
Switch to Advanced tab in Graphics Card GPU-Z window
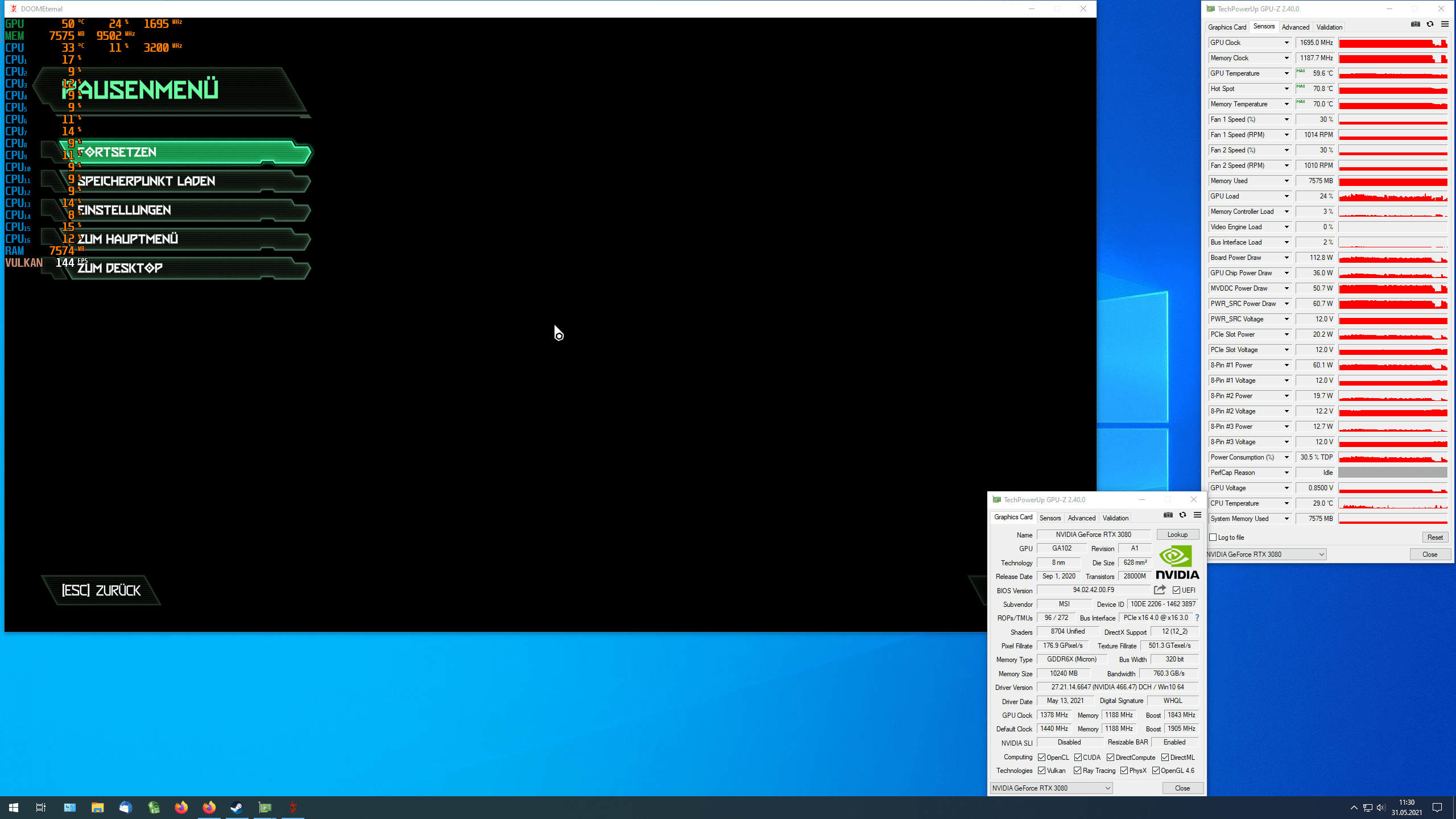coord(1081,518)
